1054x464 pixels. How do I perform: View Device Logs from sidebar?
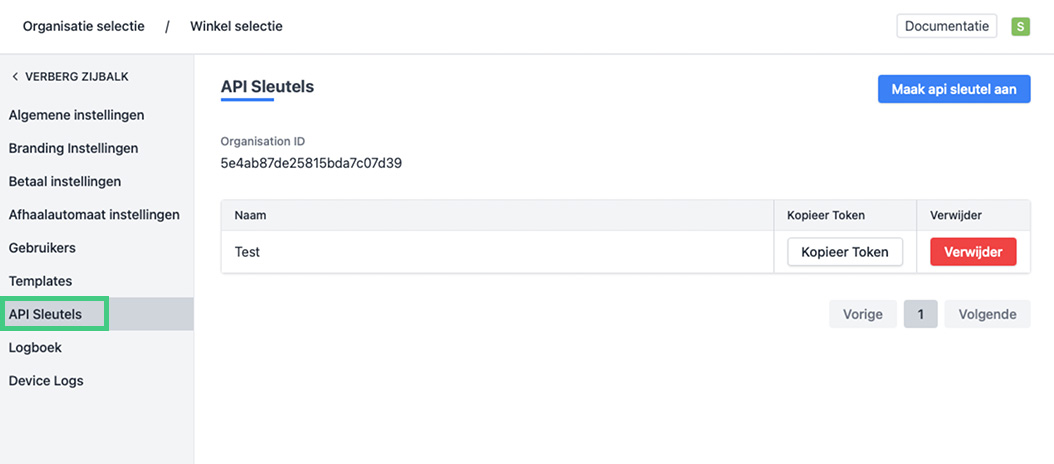coord(46,381)
